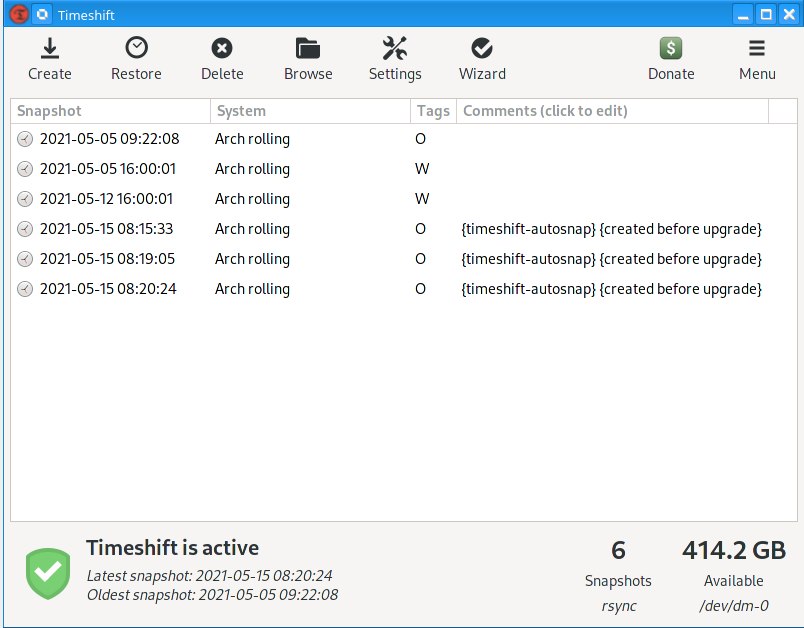The height and width of the screenshot is (628, 804).
Task: Edit comment of the 08:20:24 snapshot
Action: coord(611,289)
